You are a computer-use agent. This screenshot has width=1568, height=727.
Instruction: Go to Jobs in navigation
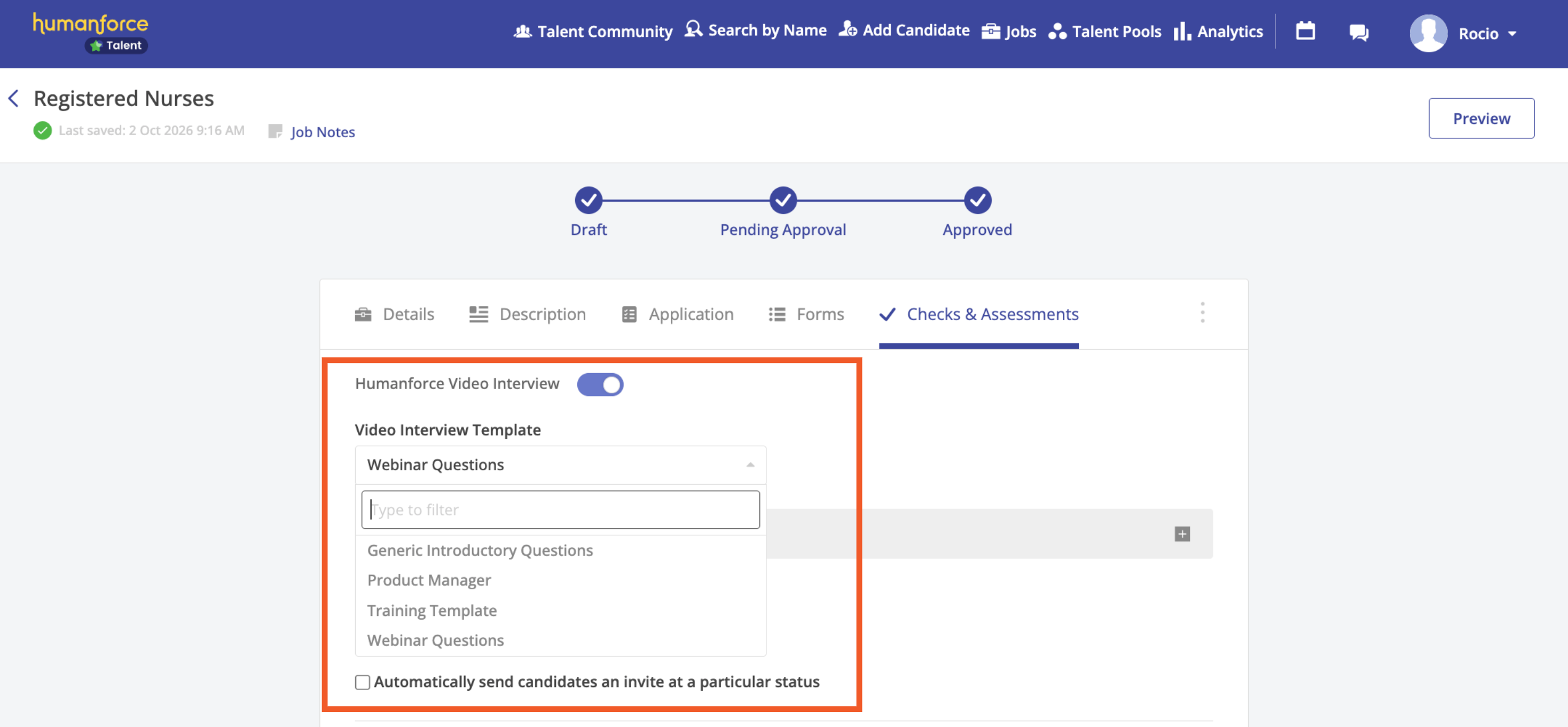1009,31
